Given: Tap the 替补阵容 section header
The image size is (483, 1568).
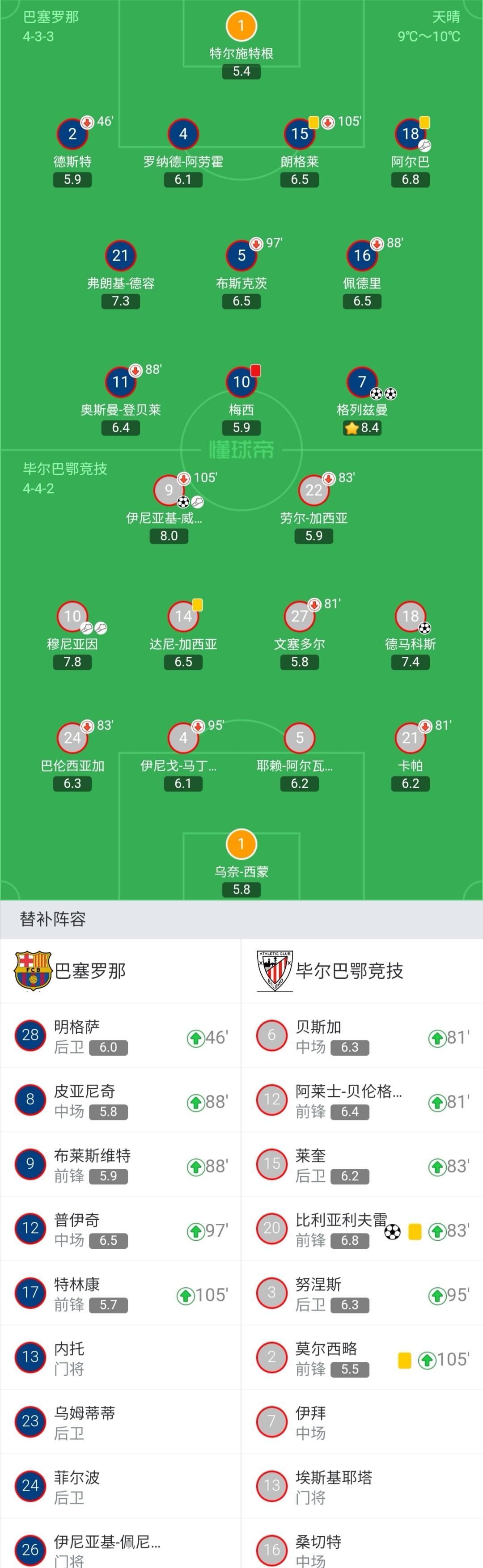Looking at the screenshot, I should point(53,919).
